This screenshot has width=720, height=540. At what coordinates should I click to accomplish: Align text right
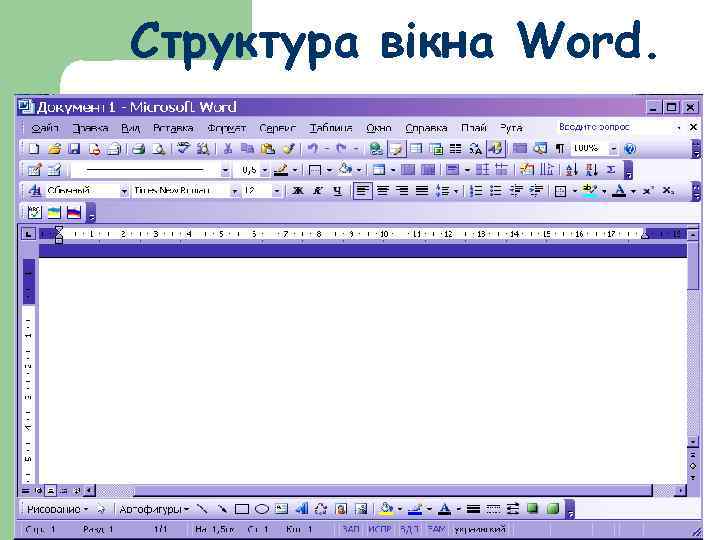[402, 191]
